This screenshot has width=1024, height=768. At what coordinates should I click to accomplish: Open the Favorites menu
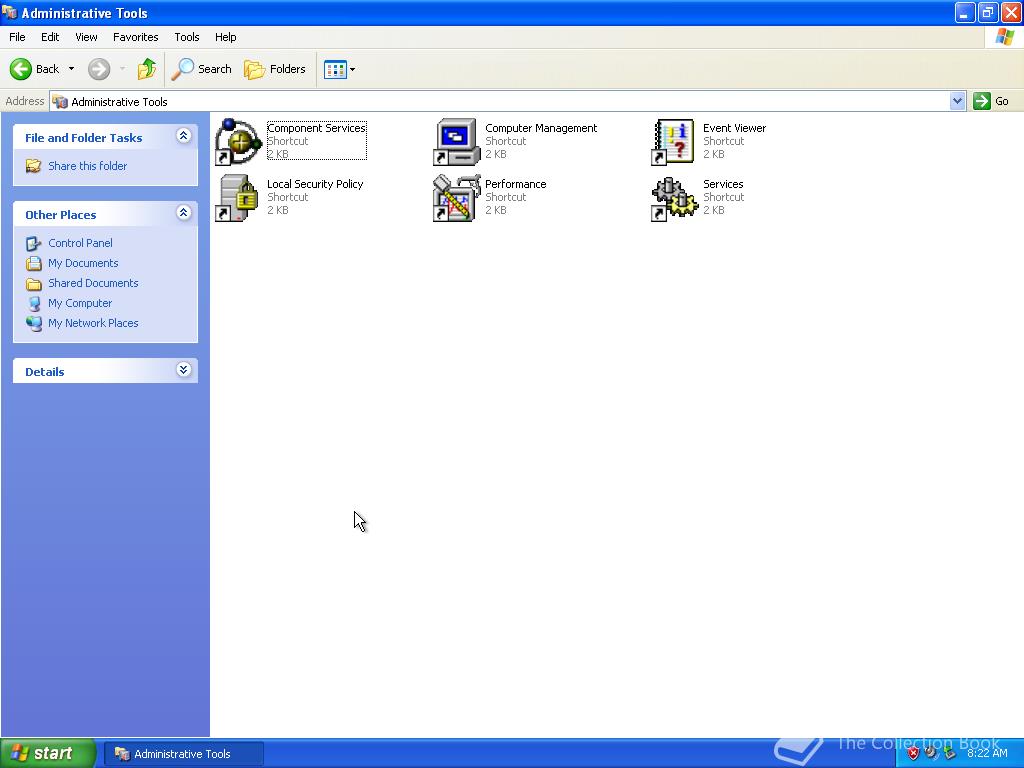click(x=135, y=37)
